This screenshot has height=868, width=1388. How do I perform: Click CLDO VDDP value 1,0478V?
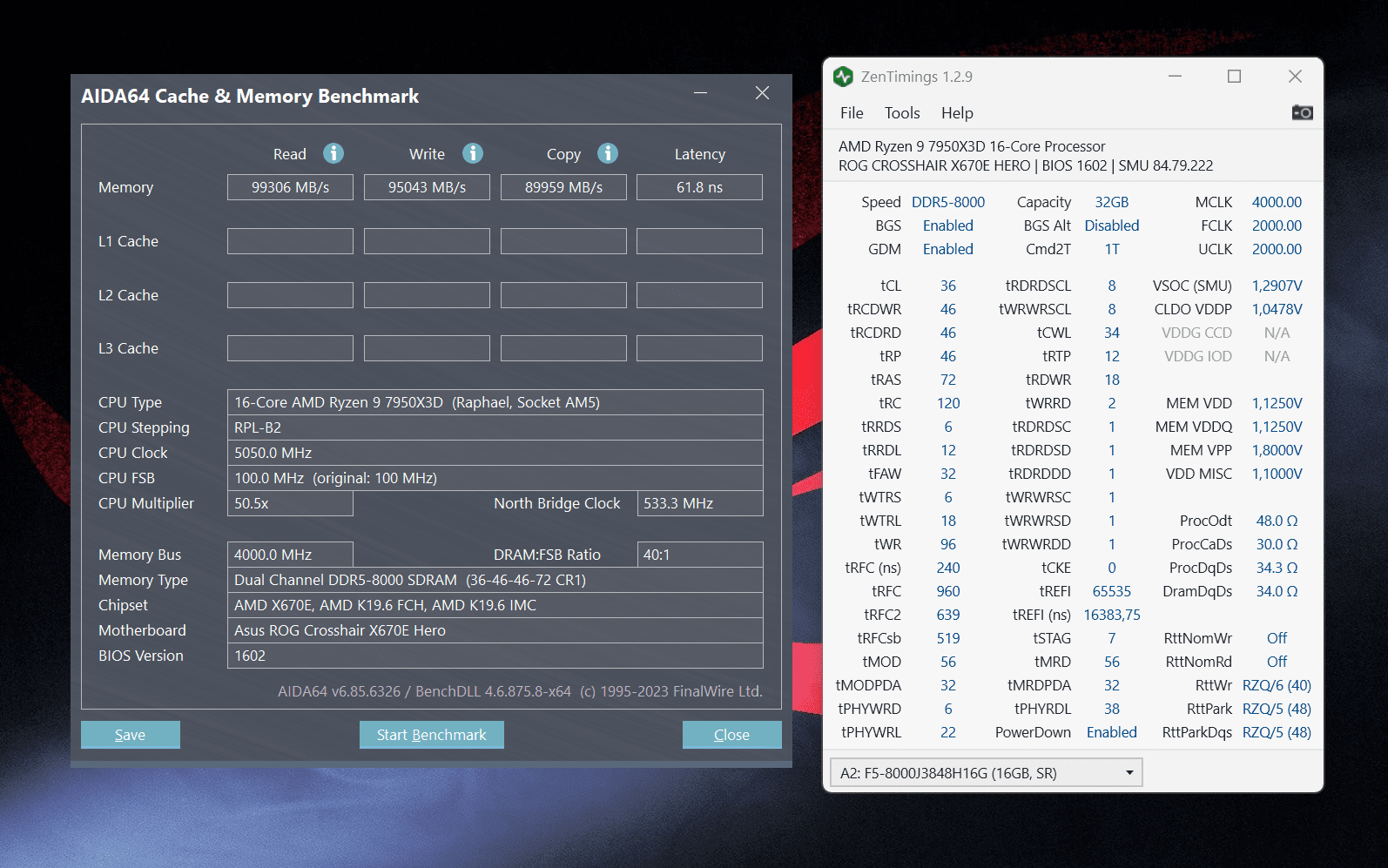coord(1277,309)
